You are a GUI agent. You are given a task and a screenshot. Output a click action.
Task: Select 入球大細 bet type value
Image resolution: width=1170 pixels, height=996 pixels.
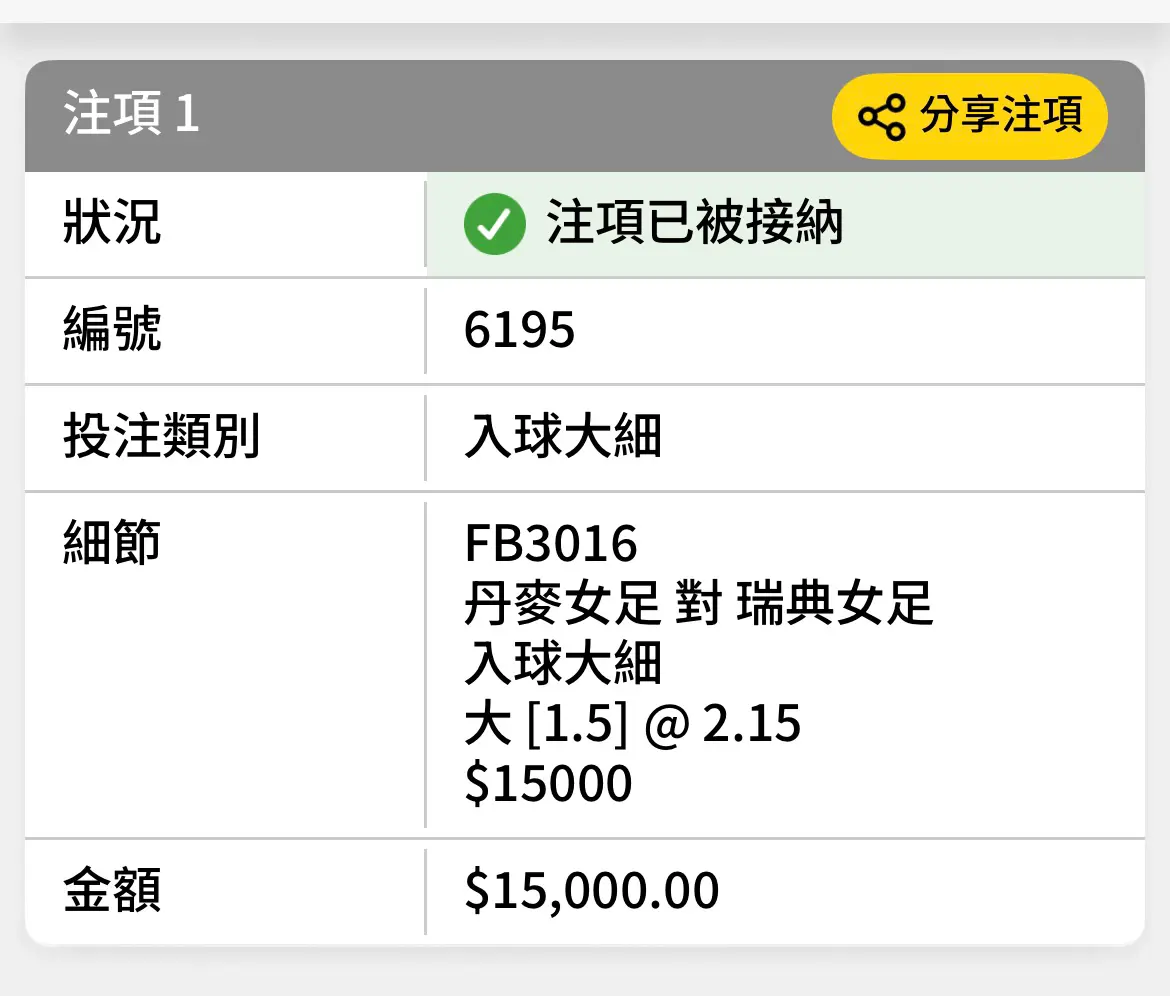563,436
